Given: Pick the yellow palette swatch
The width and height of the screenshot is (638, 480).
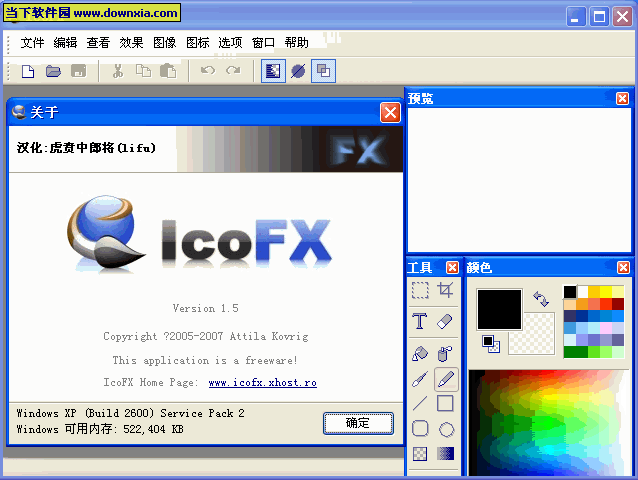Looking at the screenshot, I should [606, 292].
